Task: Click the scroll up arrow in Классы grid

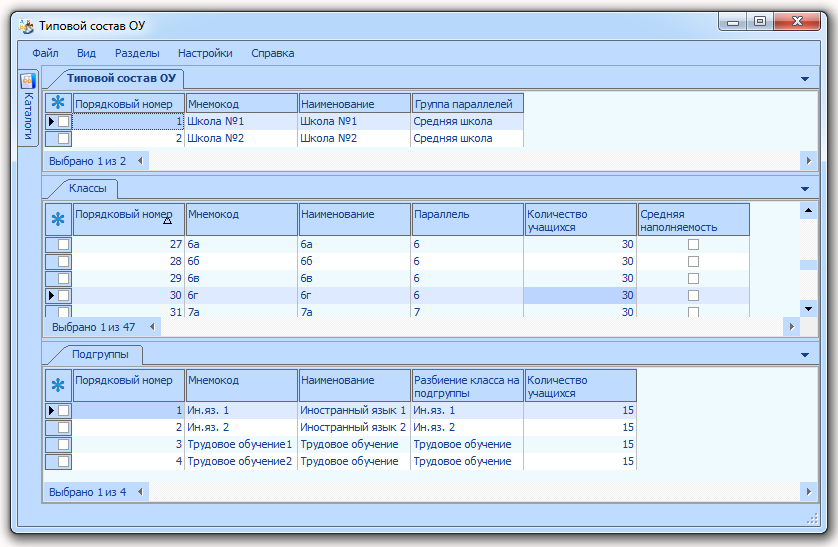Action: [x=809, y=211]
